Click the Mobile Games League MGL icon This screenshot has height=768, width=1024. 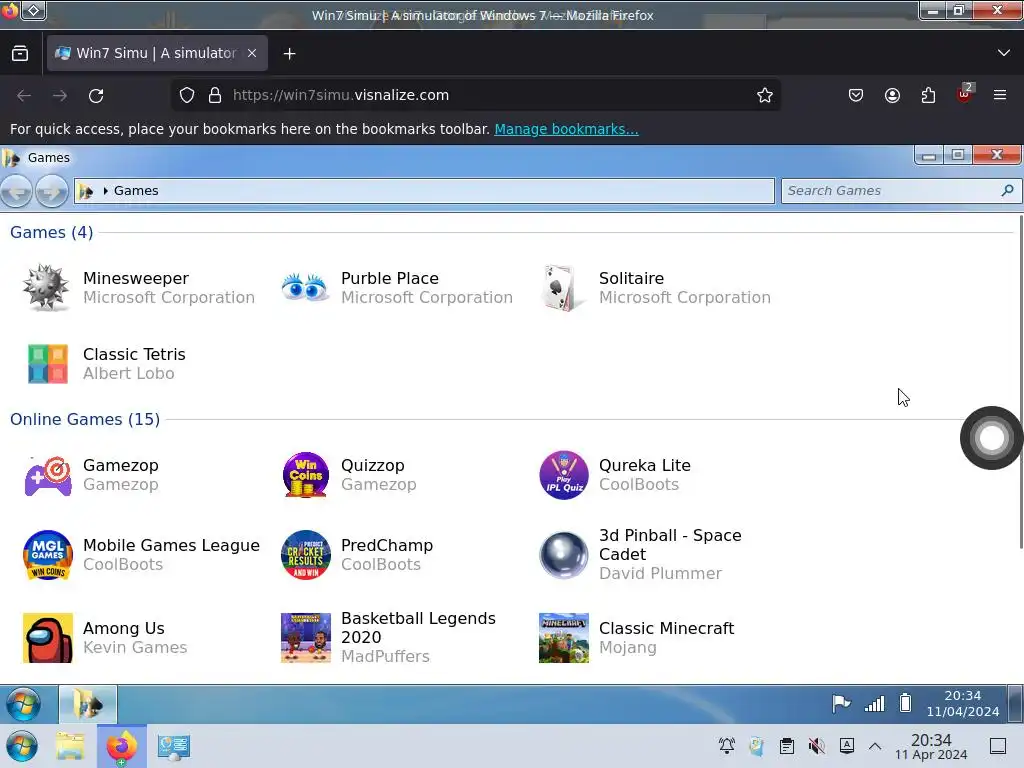(48, 554)
